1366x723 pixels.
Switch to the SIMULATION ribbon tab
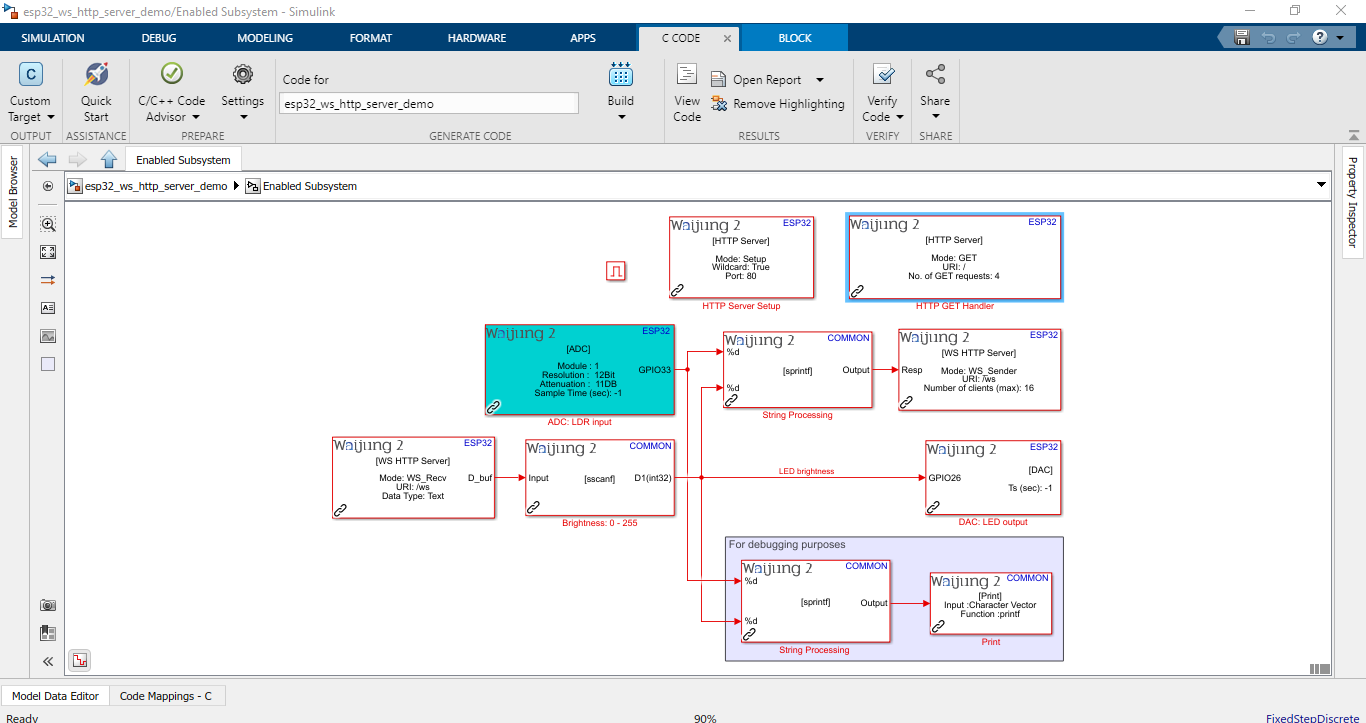click(53, 38)
